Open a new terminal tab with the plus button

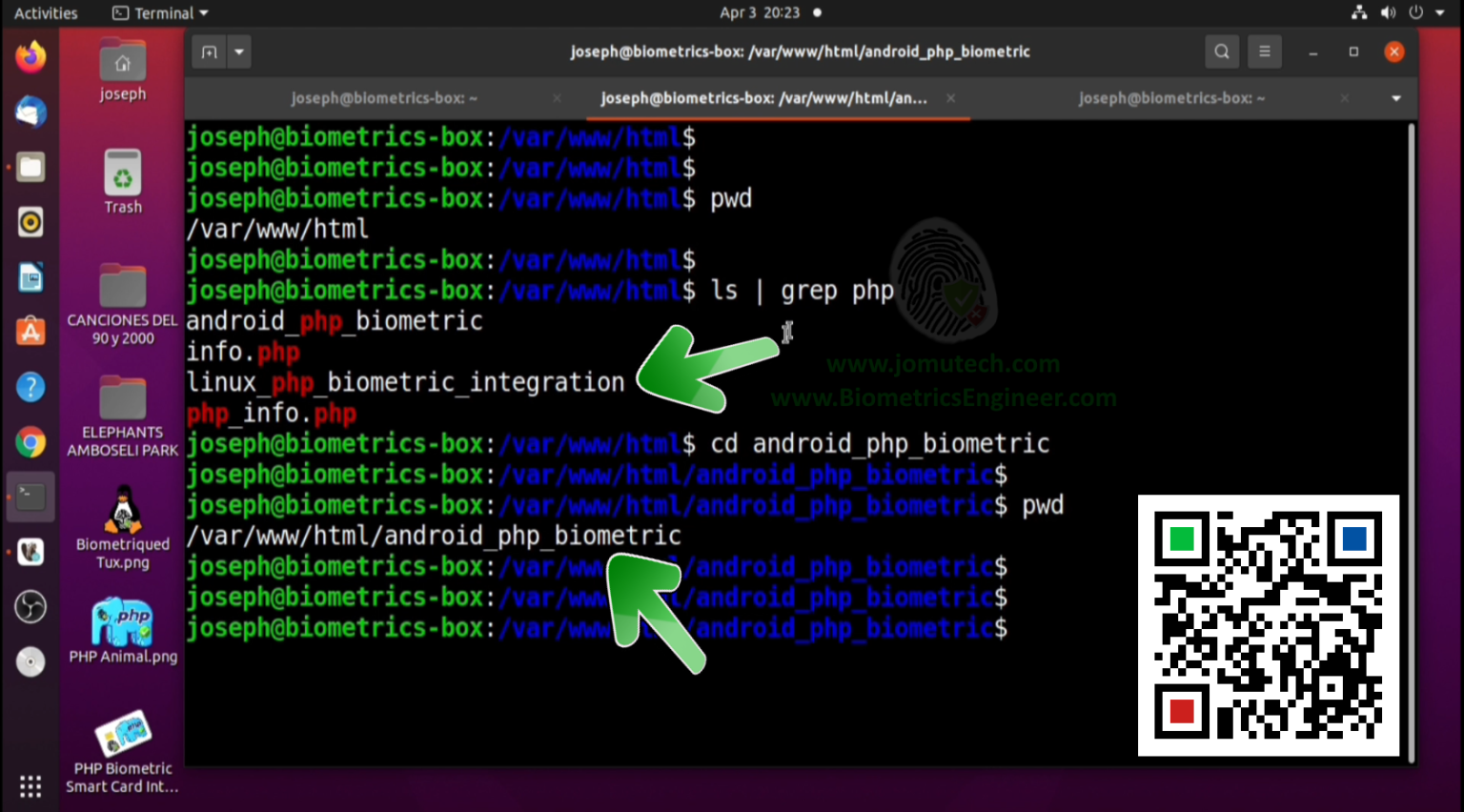[209, 51]
